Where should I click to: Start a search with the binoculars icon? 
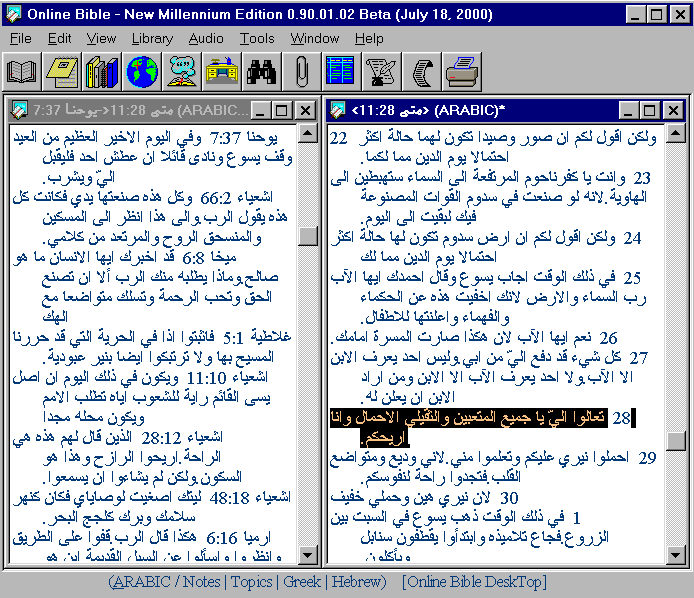[x=261, y=72]
